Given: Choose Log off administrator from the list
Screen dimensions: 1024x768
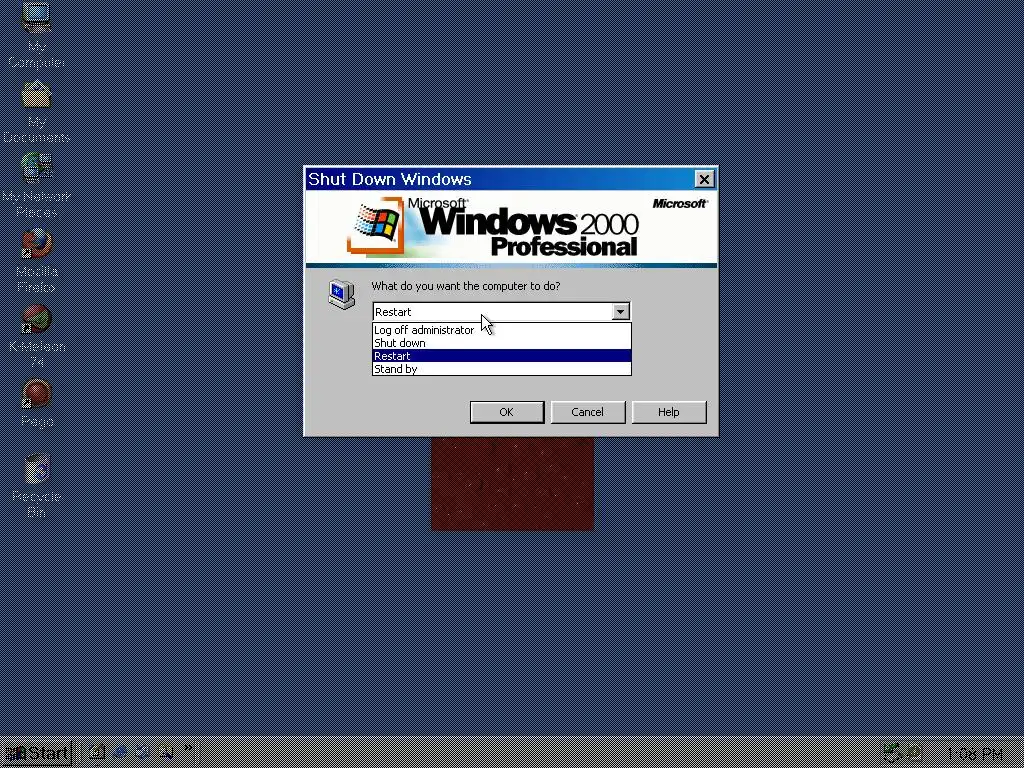Looking at the screenshot, I should (x=502, y=330).
